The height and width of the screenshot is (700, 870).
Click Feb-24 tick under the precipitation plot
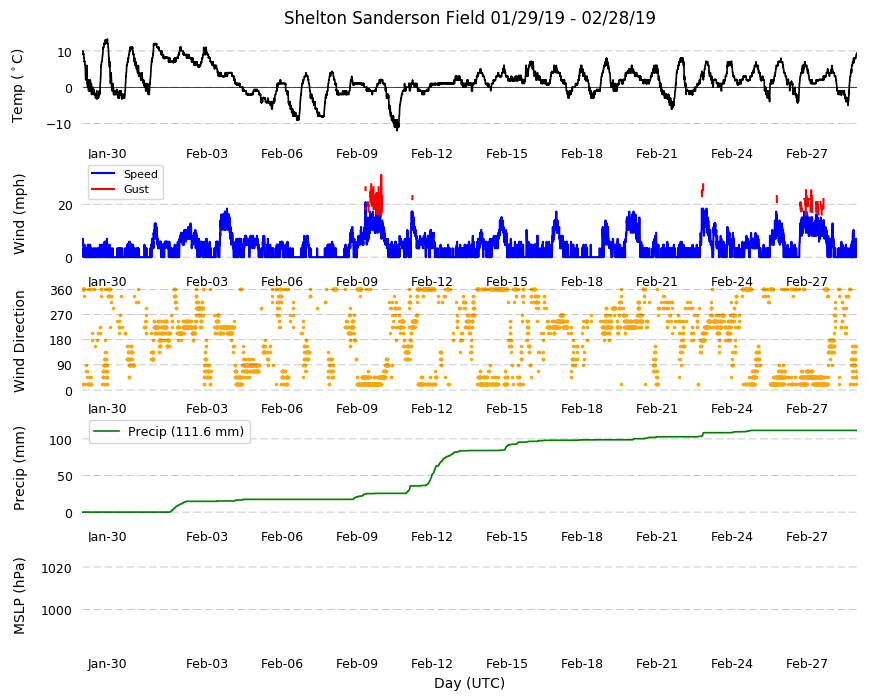(x=731, y=536)
